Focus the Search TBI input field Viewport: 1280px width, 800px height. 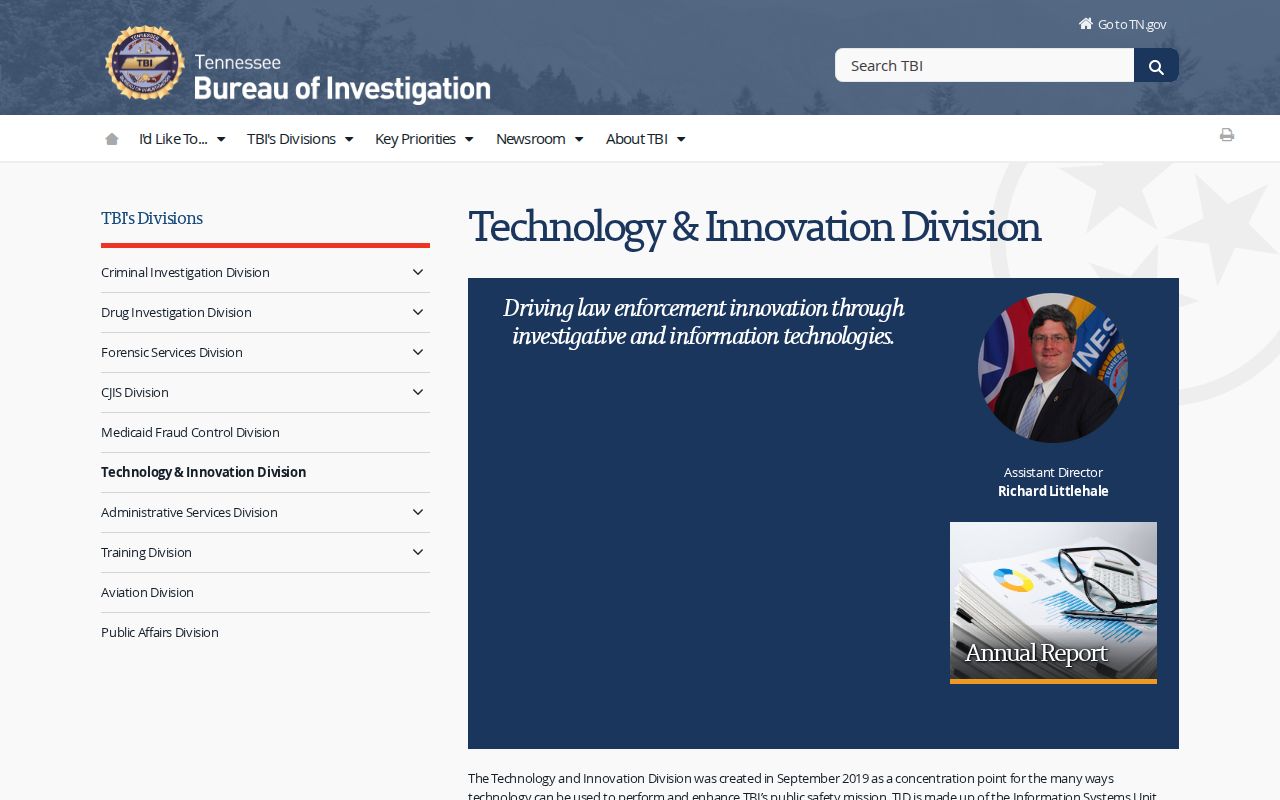[985, 65]
